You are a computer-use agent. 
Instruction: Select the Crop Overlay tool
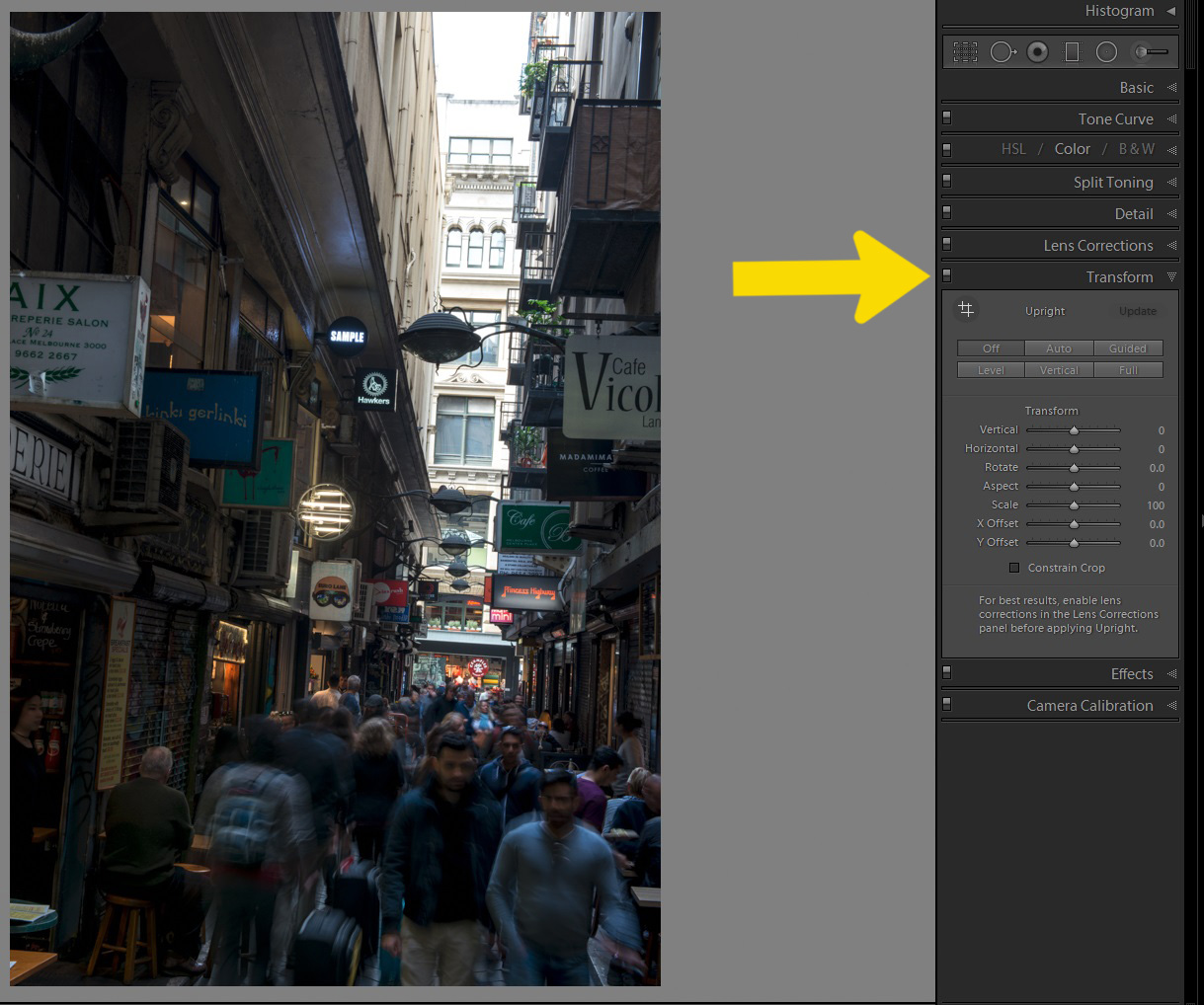pos(965,52)
